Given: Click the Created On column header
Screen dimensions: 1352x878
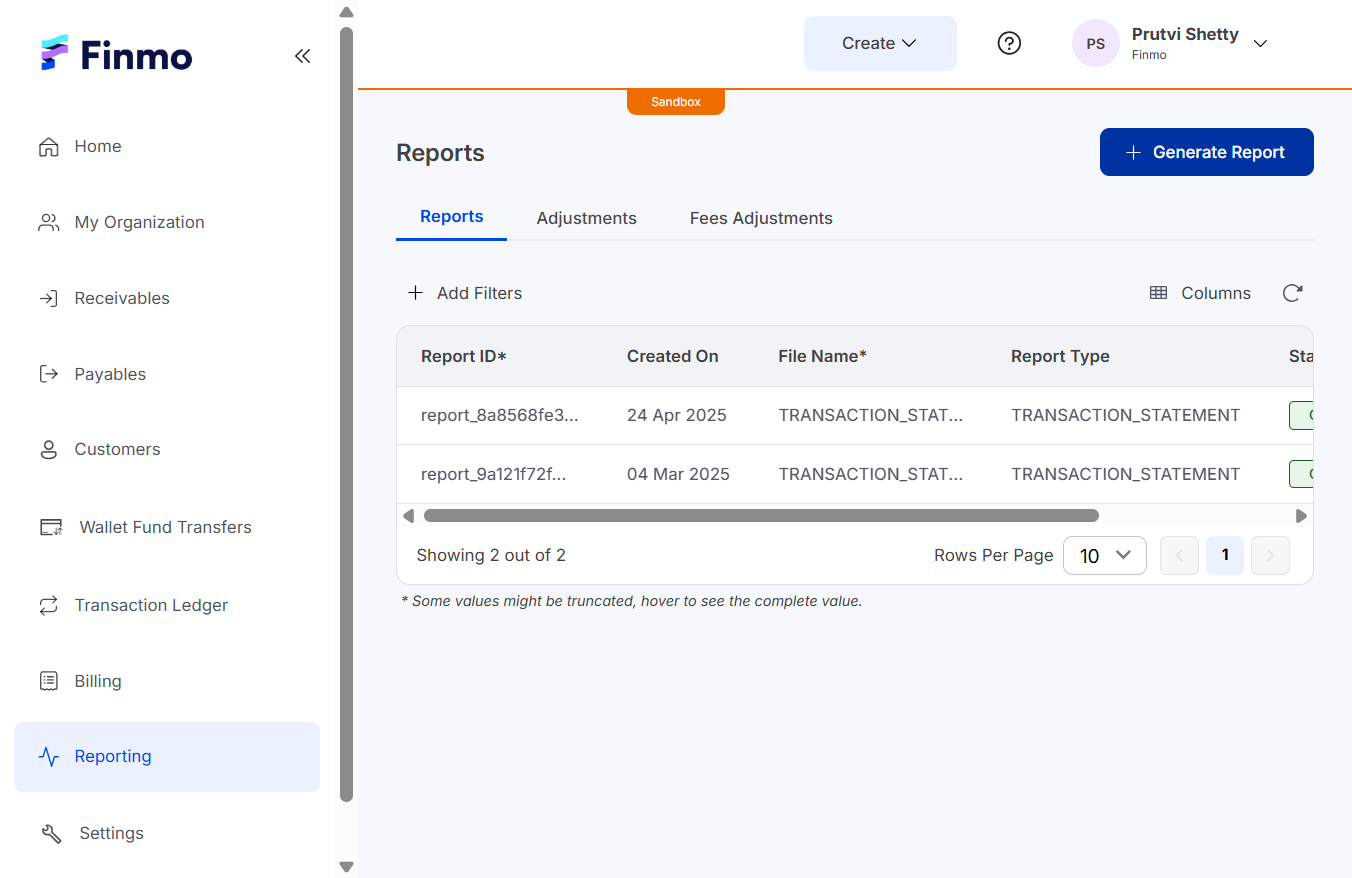Looking at the screenshot, I should tap(673, 356).
